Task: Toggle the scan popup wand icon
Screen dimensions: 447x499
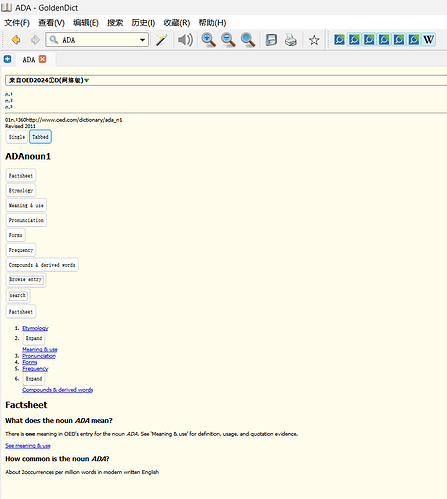Action: click(162, 40)
